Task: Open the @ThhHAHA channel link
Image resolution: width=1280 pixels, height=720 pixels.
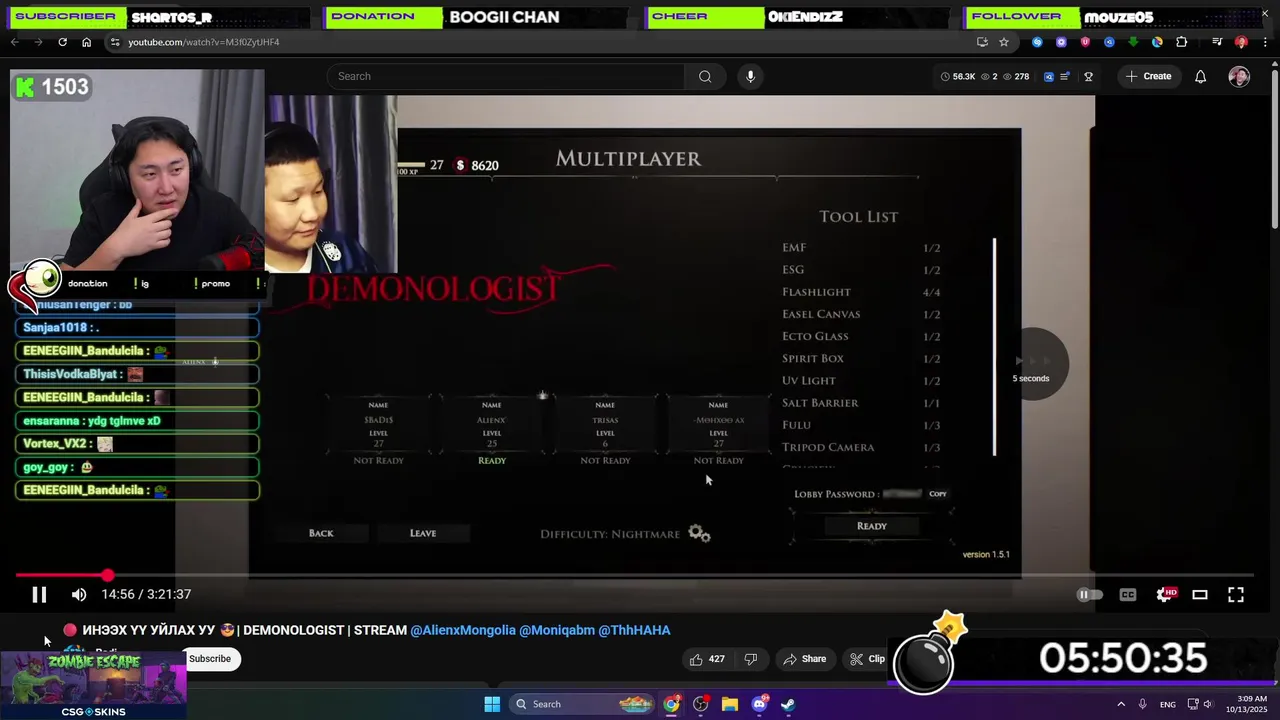Action: tap(634, 630)
